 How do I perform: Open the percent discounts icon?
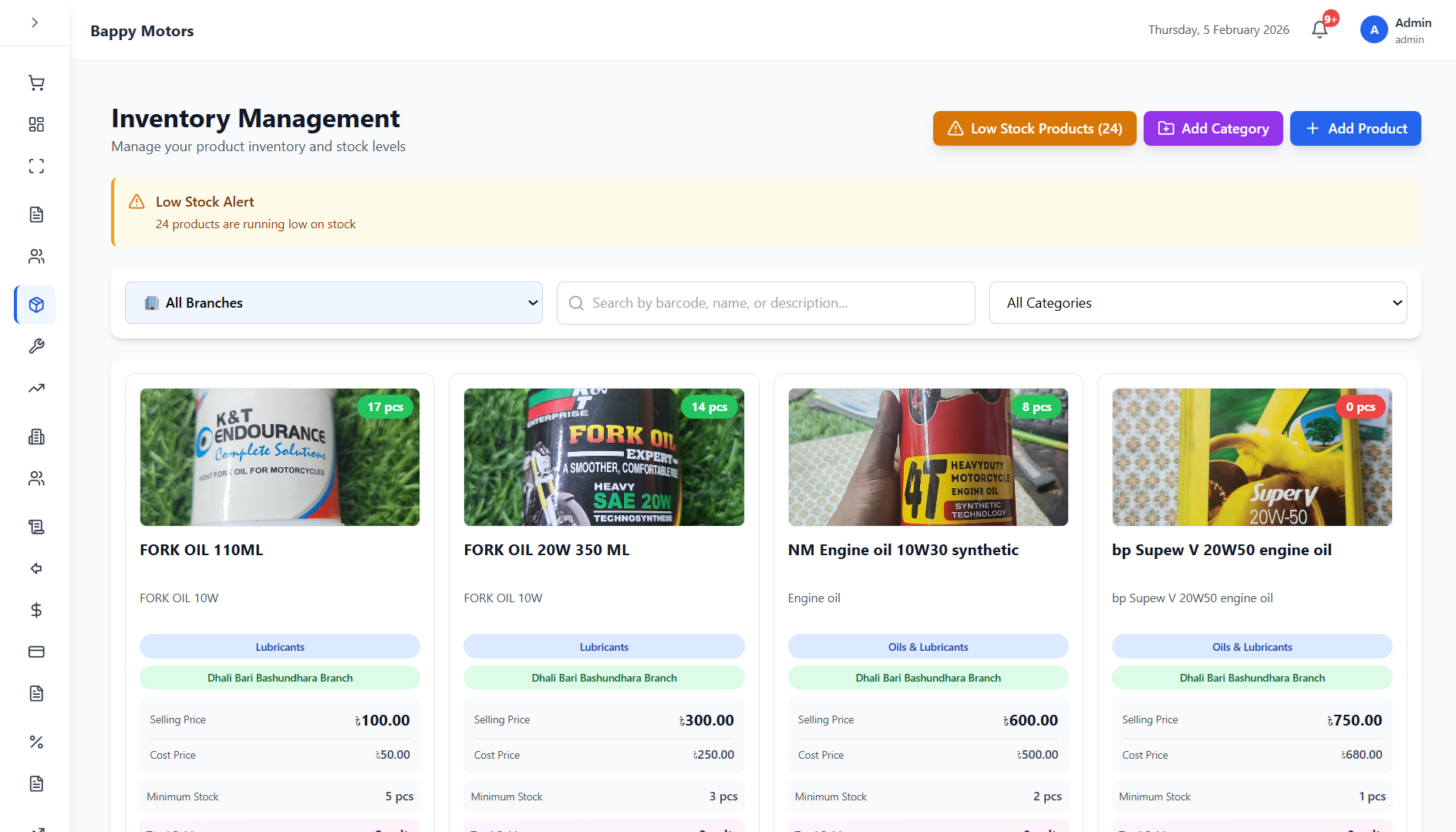36,742
